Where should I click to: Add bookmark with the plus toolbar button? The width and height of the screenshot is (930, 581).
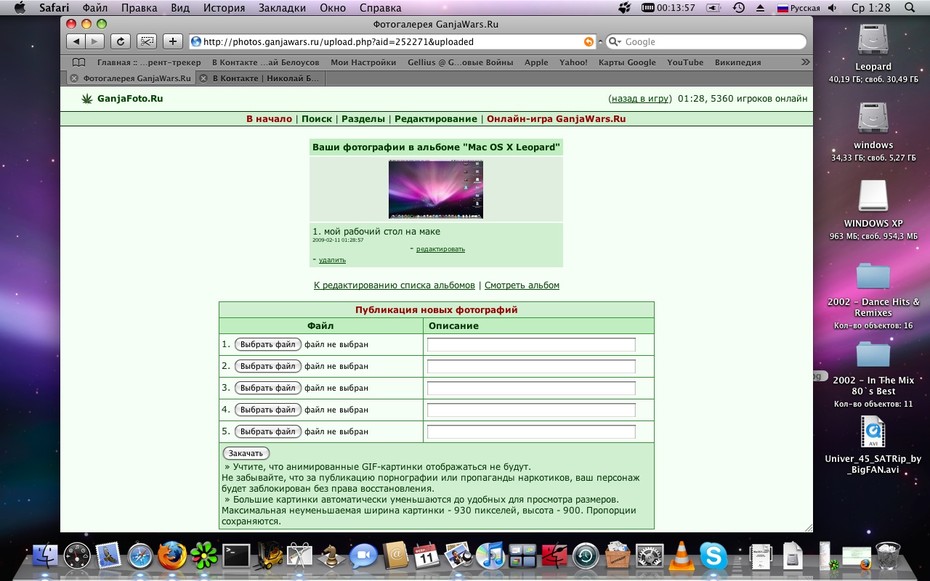tap(173, 42)
